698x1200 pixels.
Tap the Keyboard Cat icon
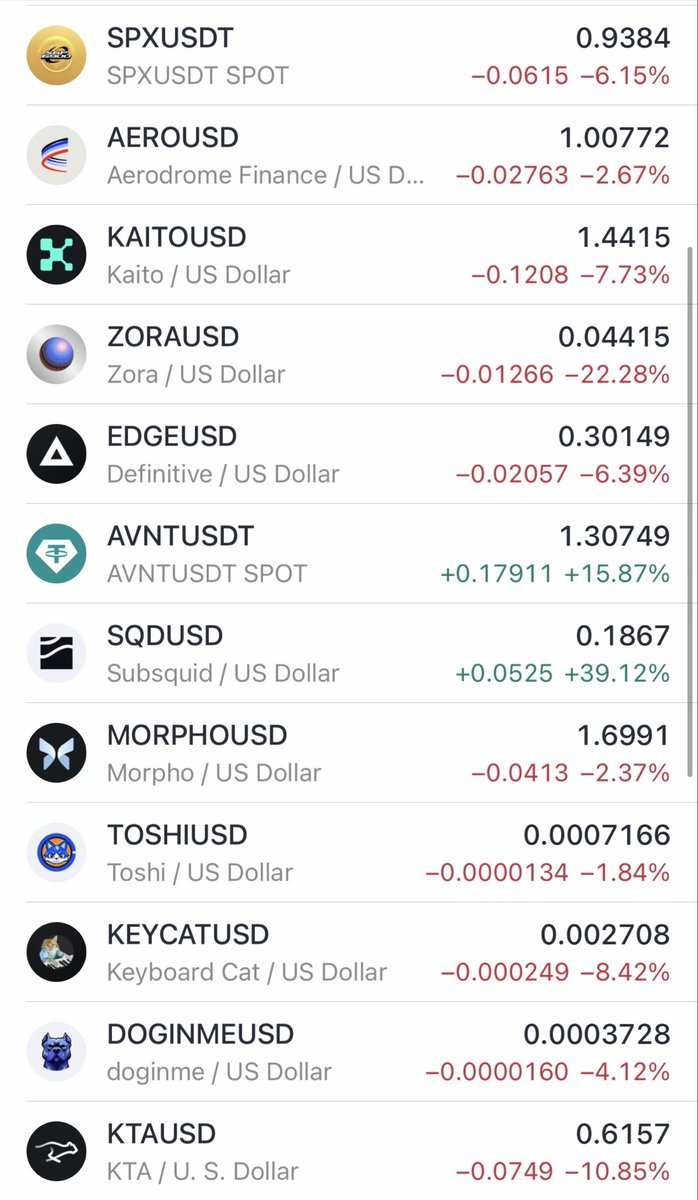coord(56,952)
